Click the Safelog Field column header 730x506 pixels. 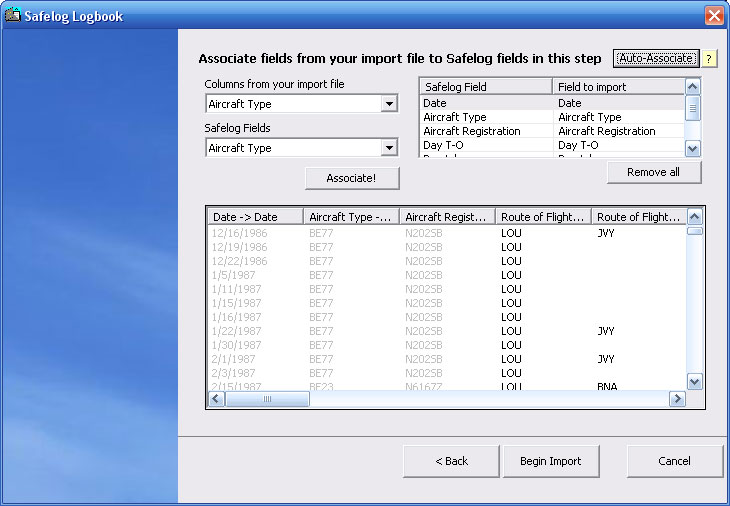point(486,87)
